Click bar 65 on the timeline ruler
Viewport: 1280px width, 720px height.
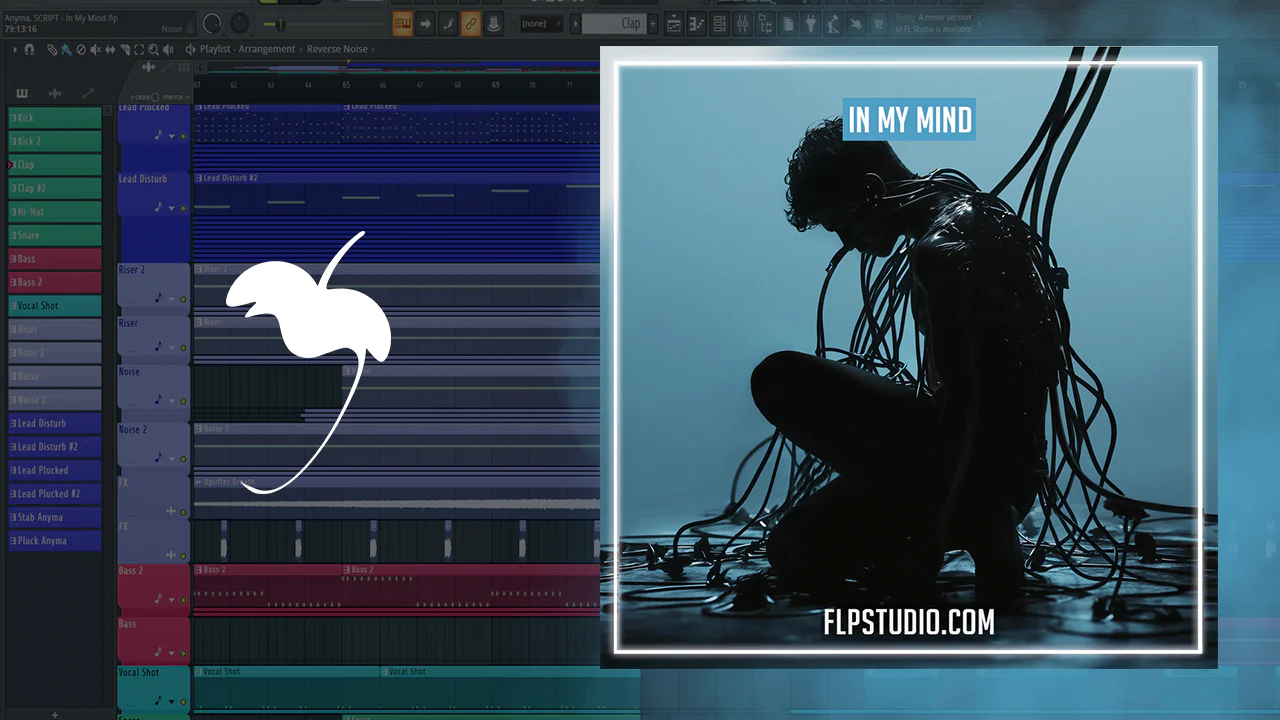pos(346,85)
